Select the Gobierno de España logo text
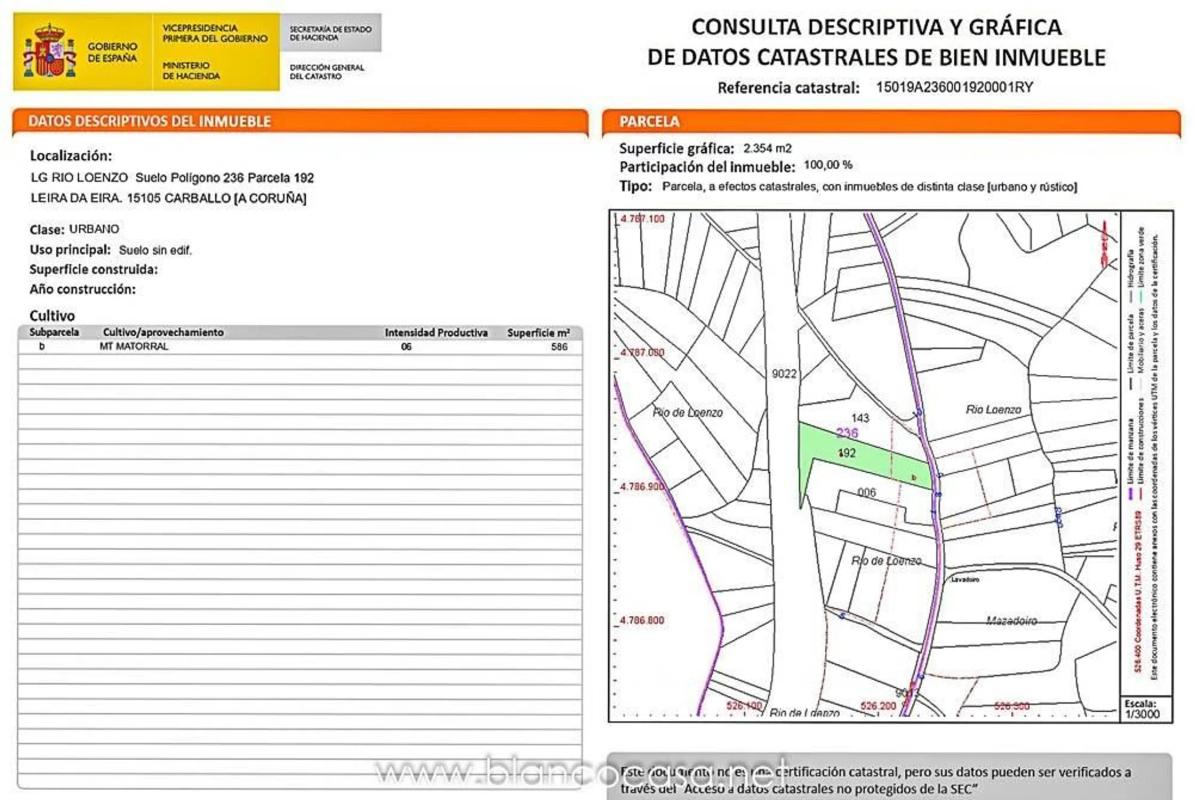 coord(113,53)
